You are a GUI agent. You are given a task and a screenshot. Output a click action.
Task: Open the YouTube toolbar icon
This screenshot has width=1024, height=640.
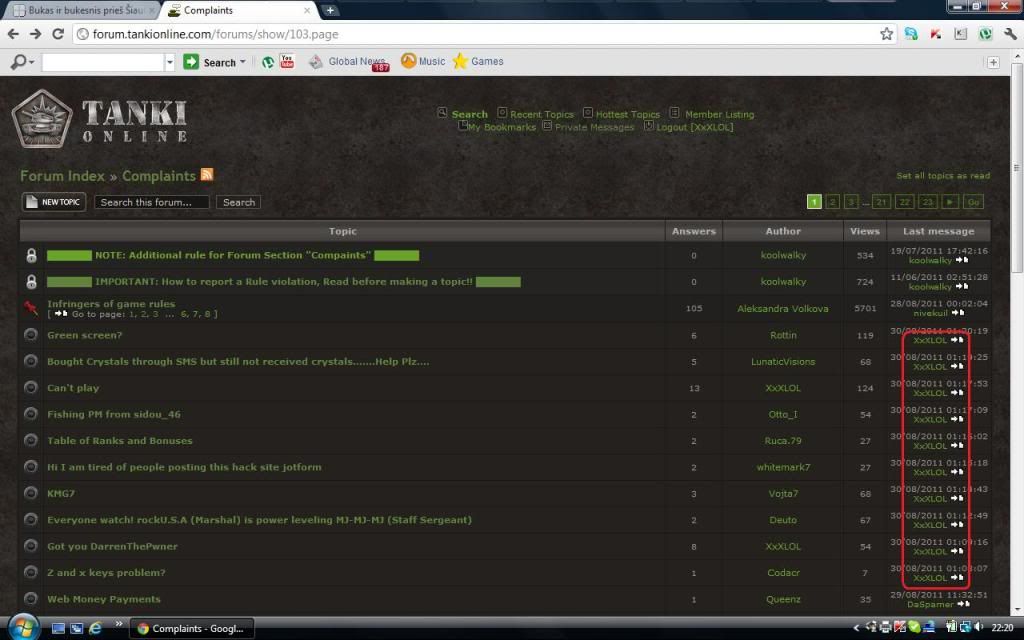click(287, 62)
